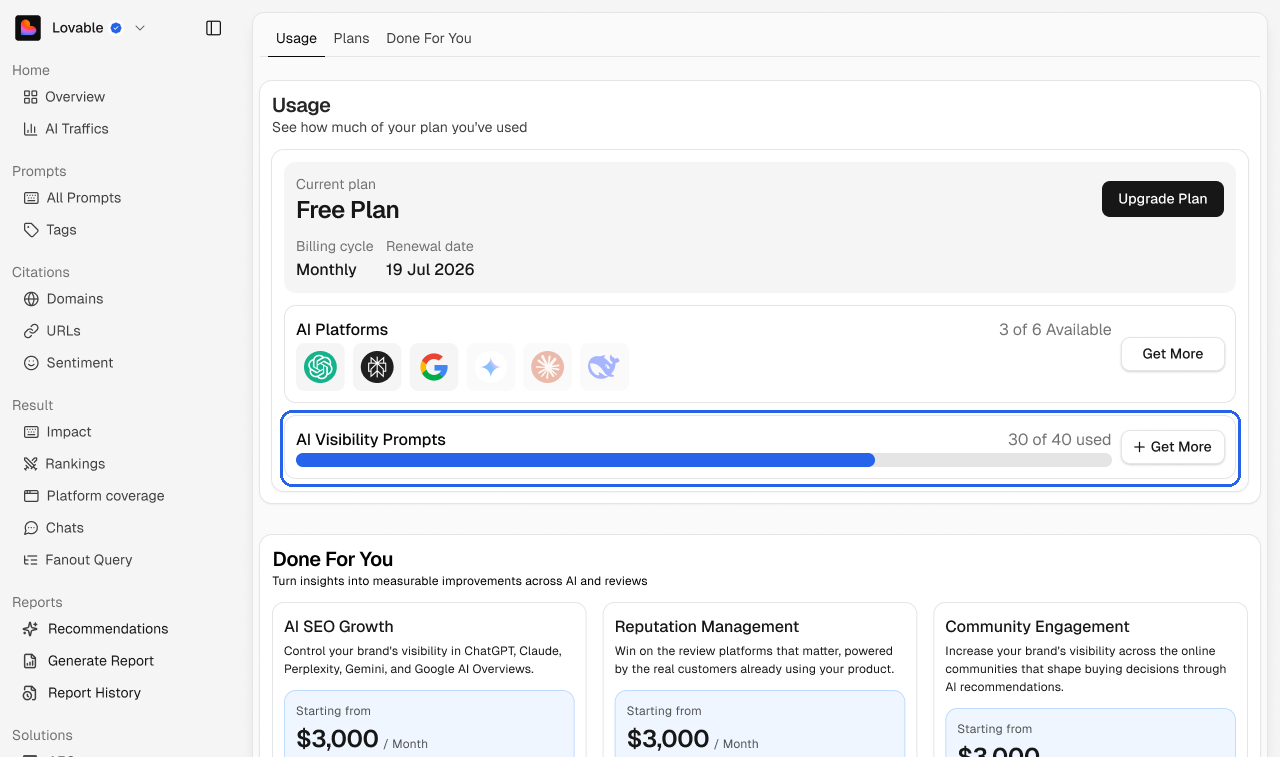Click the Lovable brand logo icon
The width and height of the screenshot is (1280, 757).
(28, 28)
